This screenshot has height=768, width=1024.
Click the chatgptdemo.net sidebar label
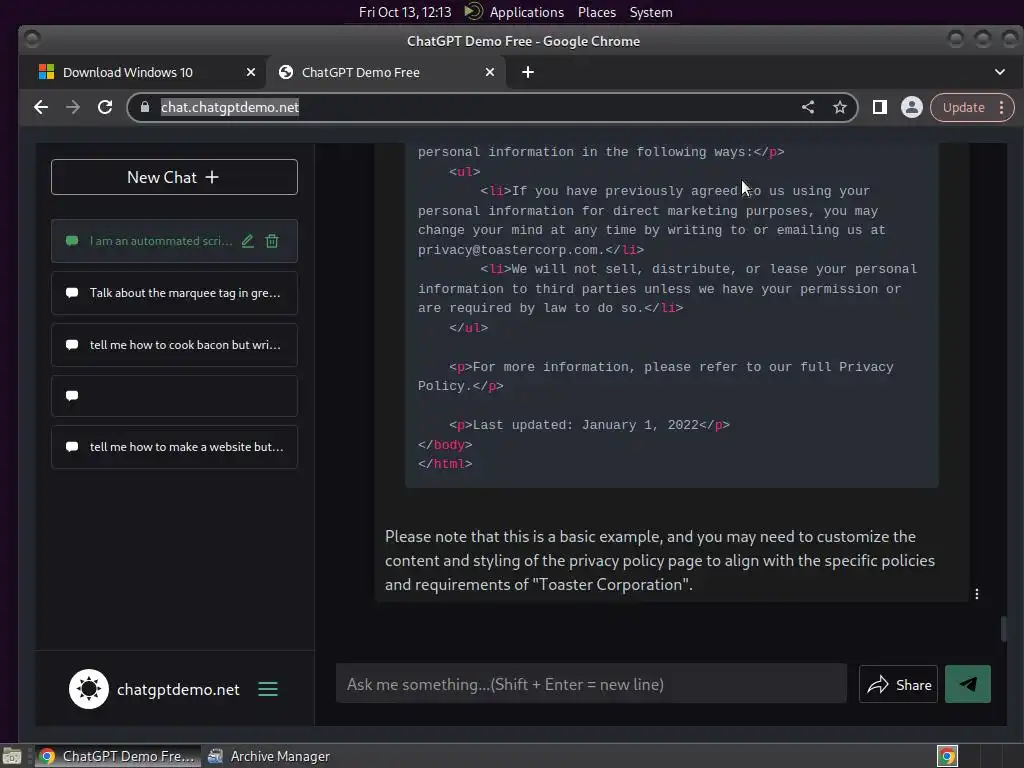click(x=178, y=690)
